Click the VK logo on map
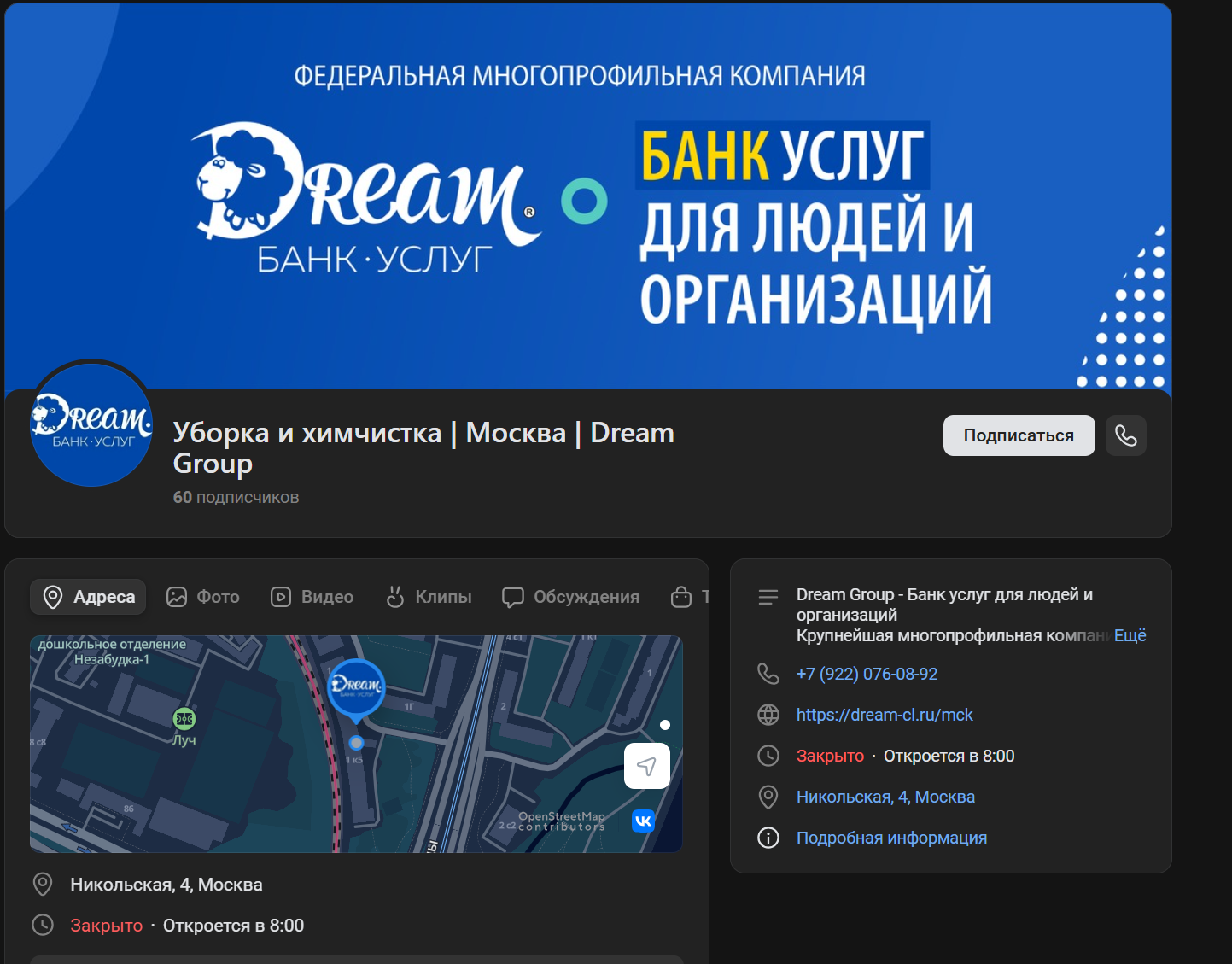The image size is (1232, 964). click(643, 821)
